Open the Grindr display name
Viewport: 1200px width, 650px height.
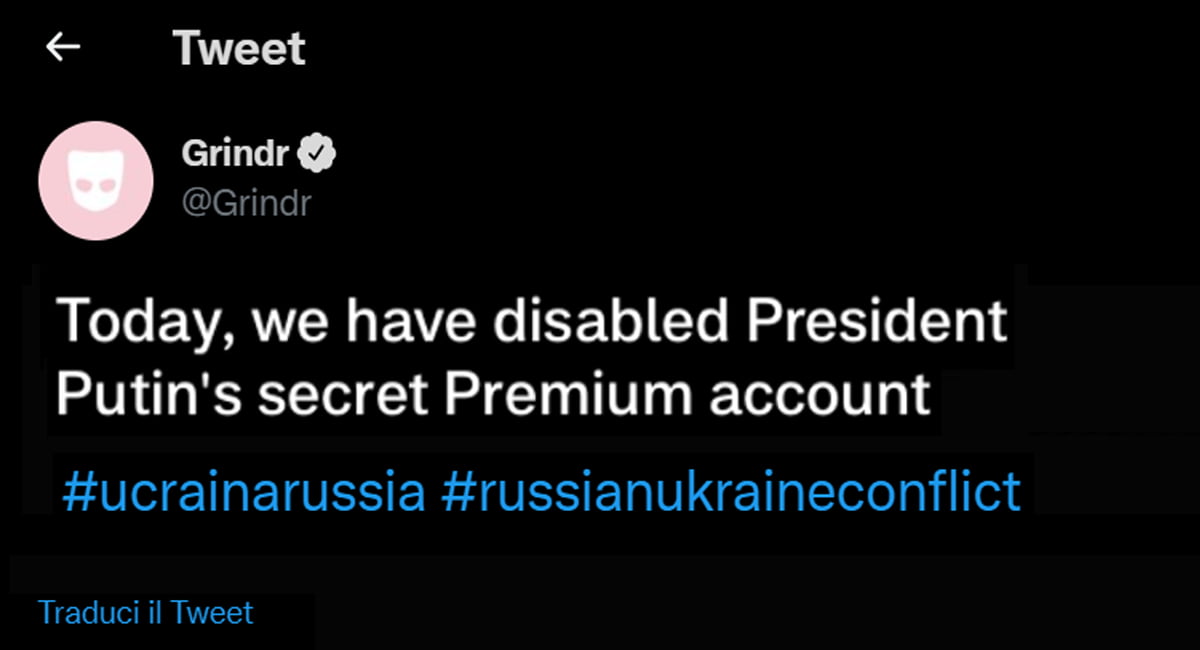click(x=236, y=154)
